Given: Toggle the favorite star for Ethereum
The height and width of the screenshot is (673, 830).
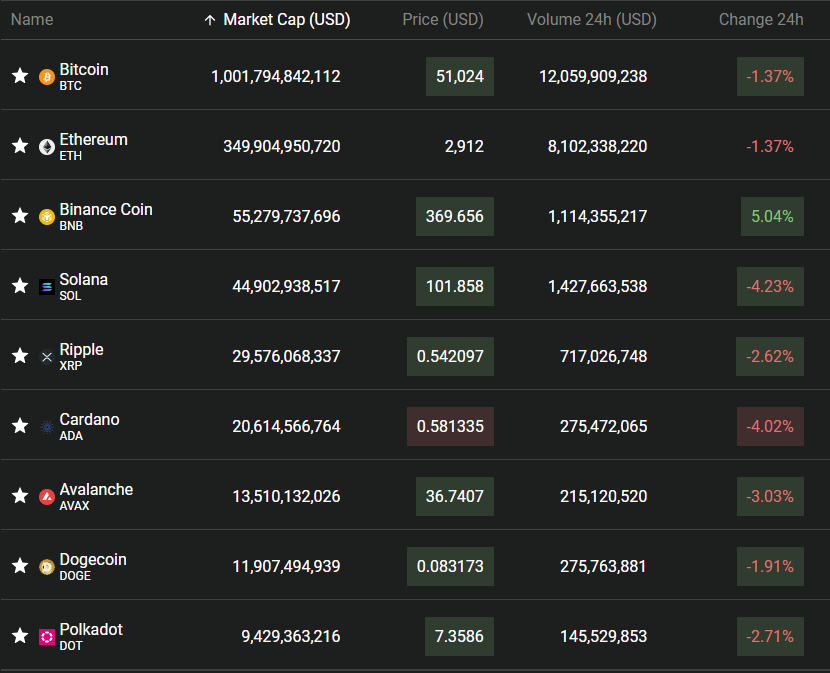Looking at the screenshot, I should click(x=20, y=146).
